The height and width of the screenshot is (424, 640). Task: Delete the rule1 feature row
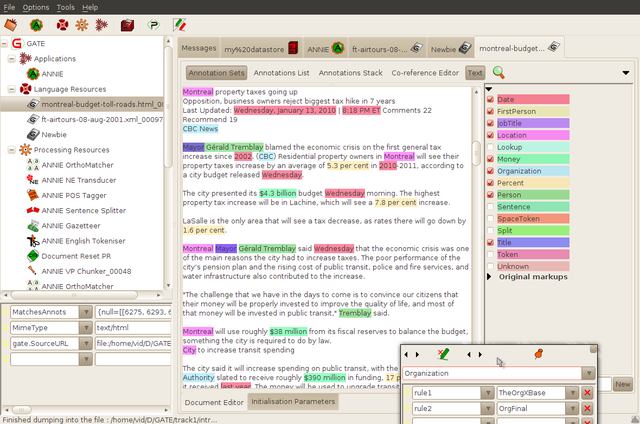[587, 393]
